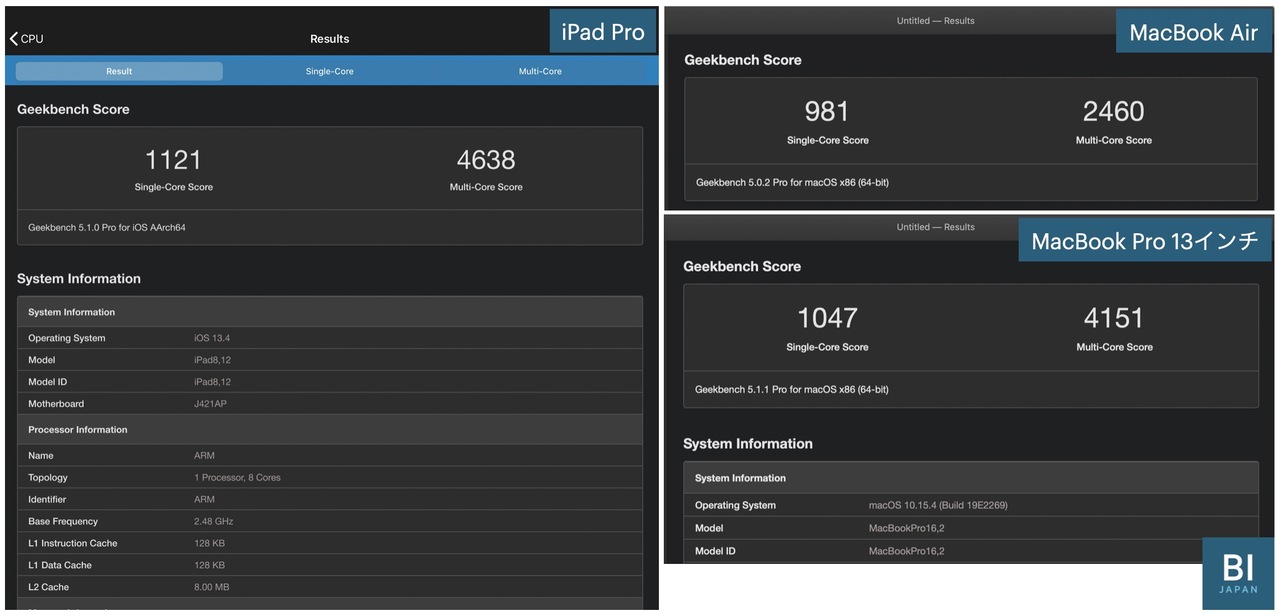
Task: Click the Results title bar
Action: [329, 38]
